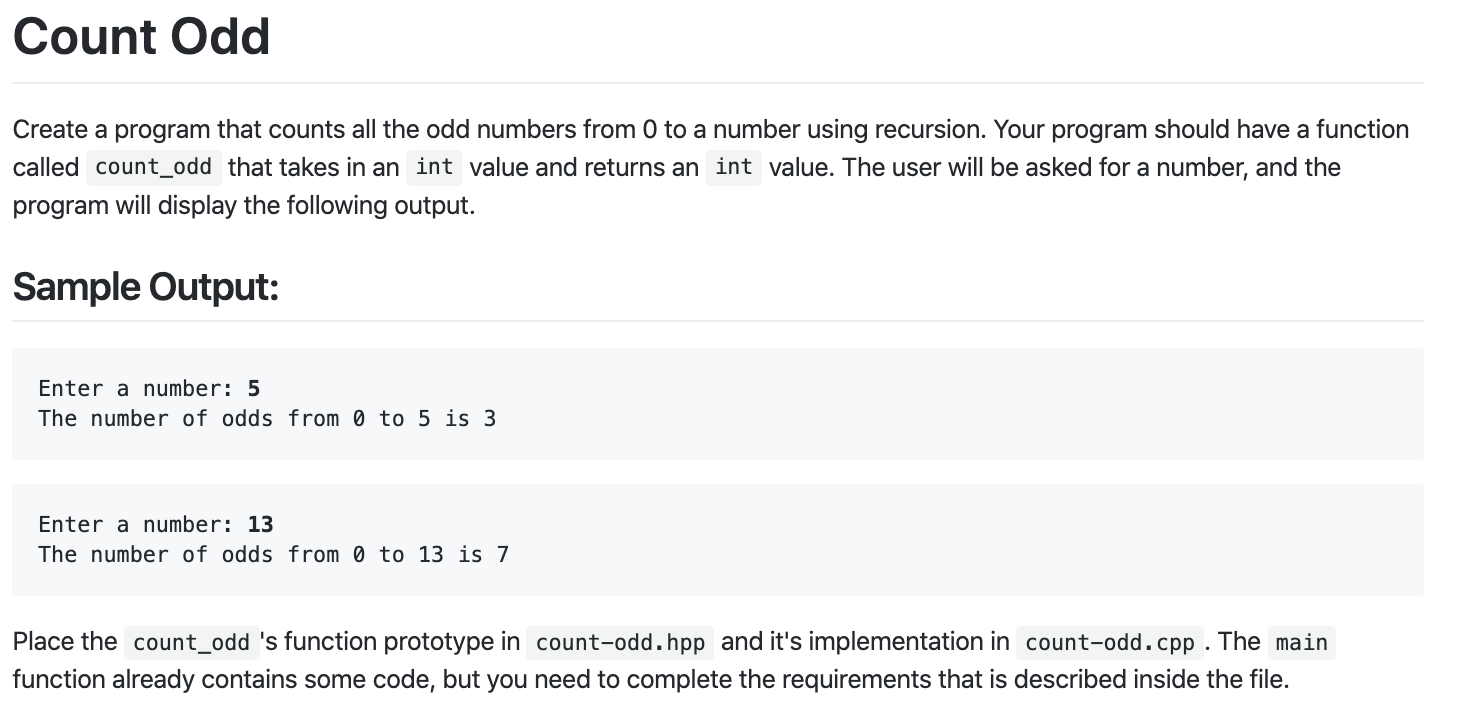Screen dimensions: 1458x724
Task: Click inside the second sample output code block
Action: pos(718,540)
